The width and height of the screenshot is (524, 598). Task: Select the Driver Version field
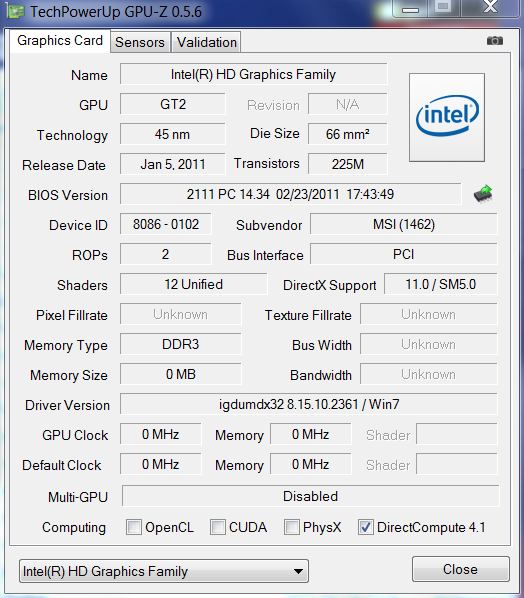309,404
